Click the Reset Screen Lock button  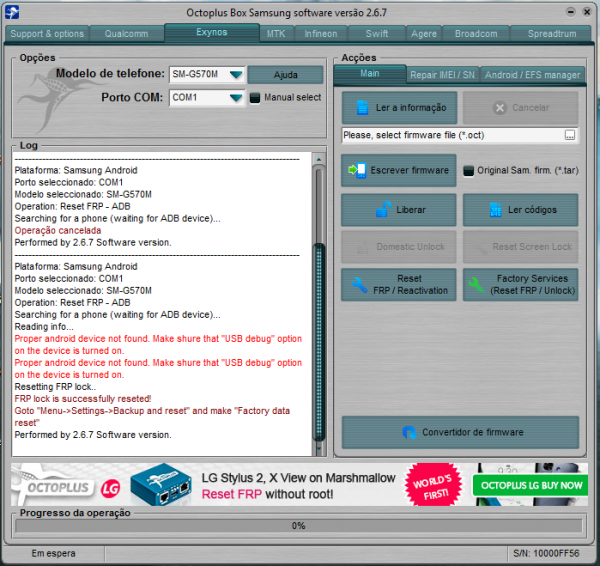click(x=520, y=247)
